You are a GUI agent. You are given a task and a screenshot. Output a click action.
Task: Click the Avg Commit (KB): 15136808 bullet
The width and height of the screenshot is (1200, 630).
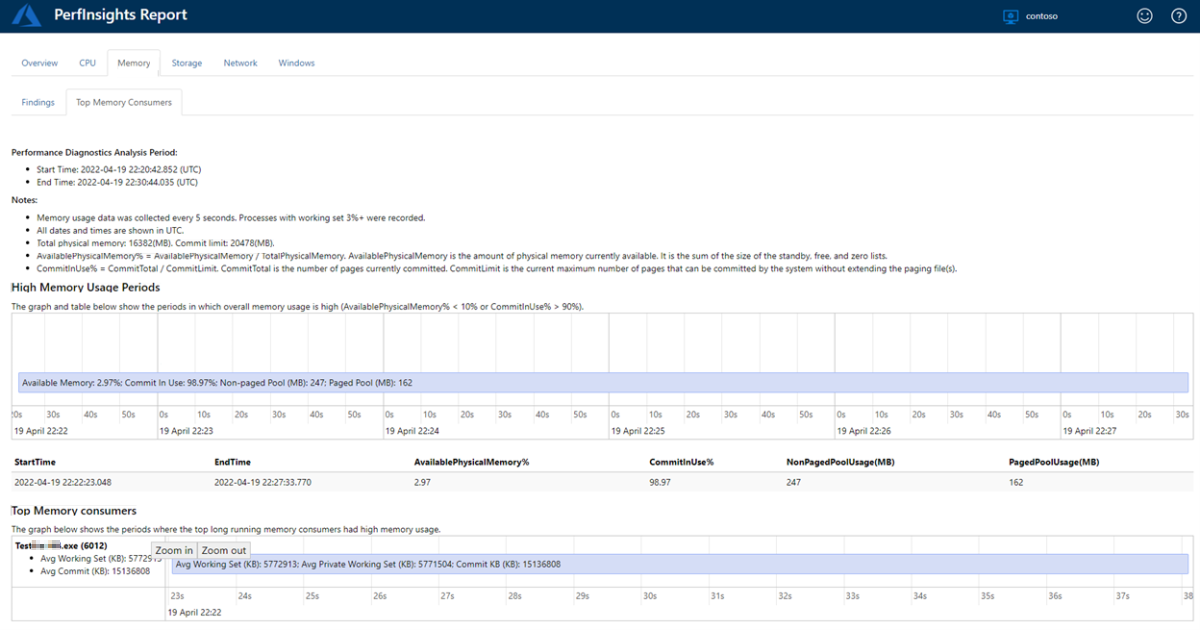[x=95, y=571]
